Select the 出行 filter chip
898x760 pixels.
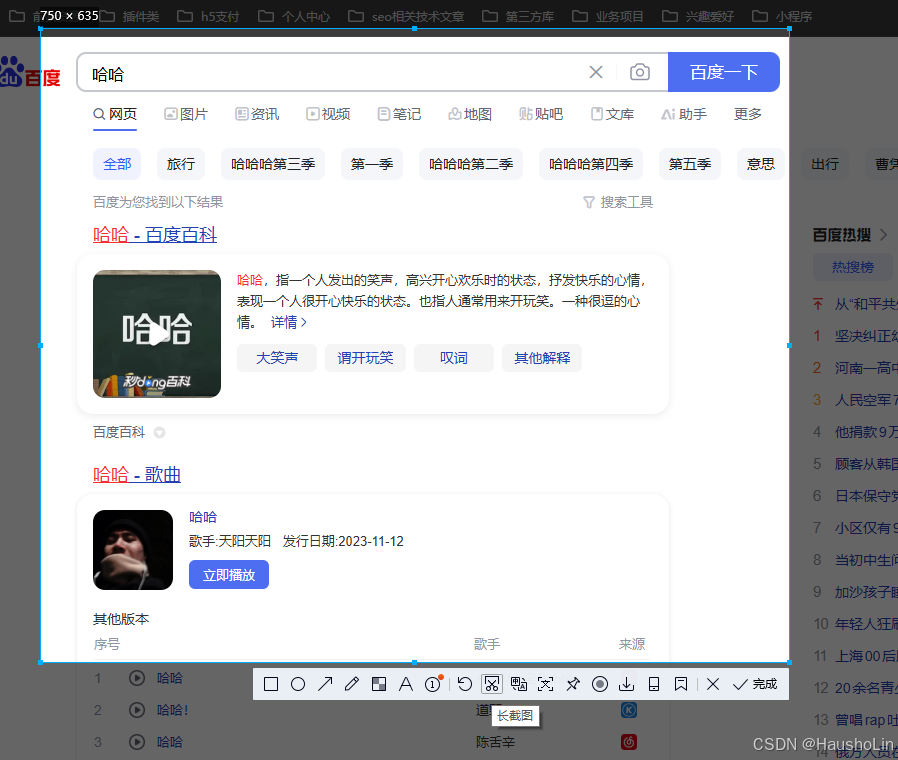[825, 164]
